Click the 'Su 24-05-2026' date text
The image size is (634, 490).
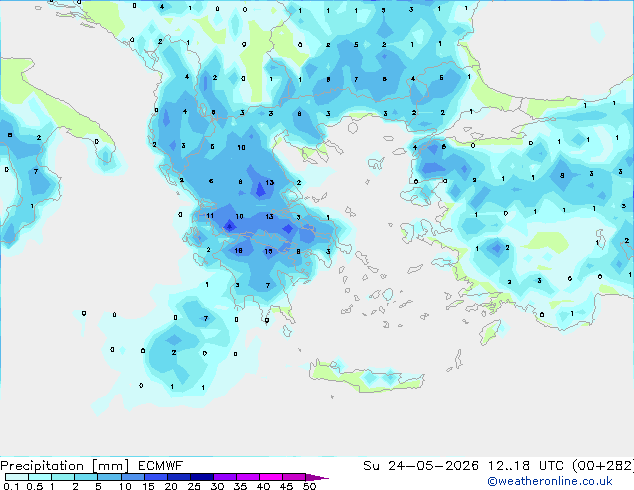tap(421, 466)
